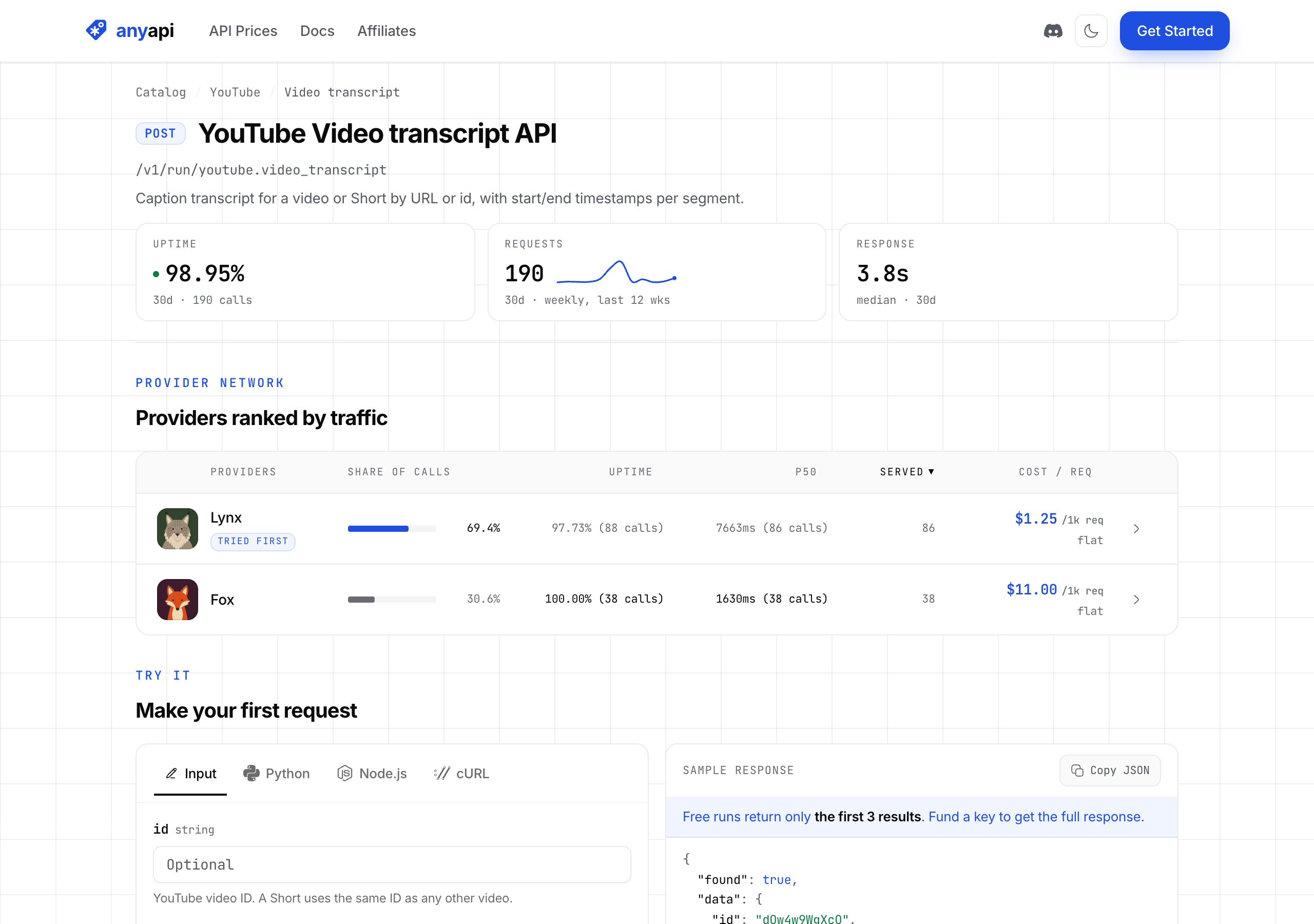Click the anyapi logo icon

[95, 30]
